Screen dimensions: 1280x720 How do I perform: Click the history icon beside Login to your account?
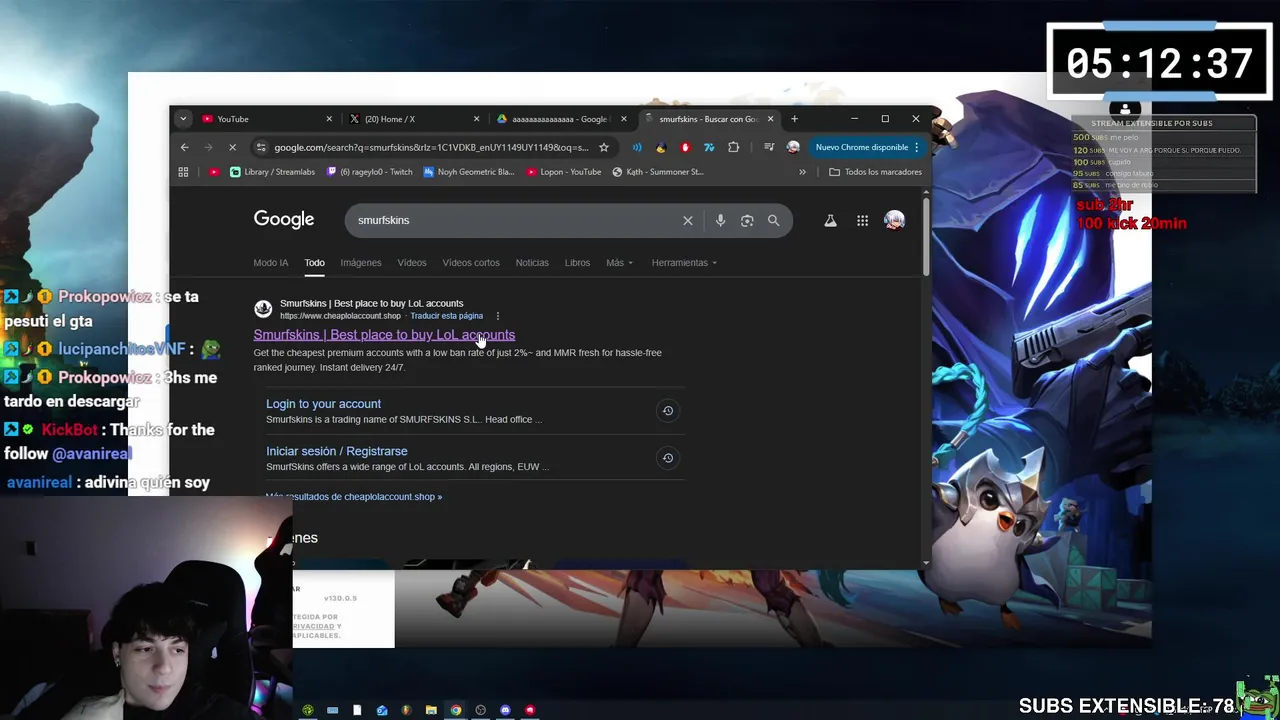668,411
